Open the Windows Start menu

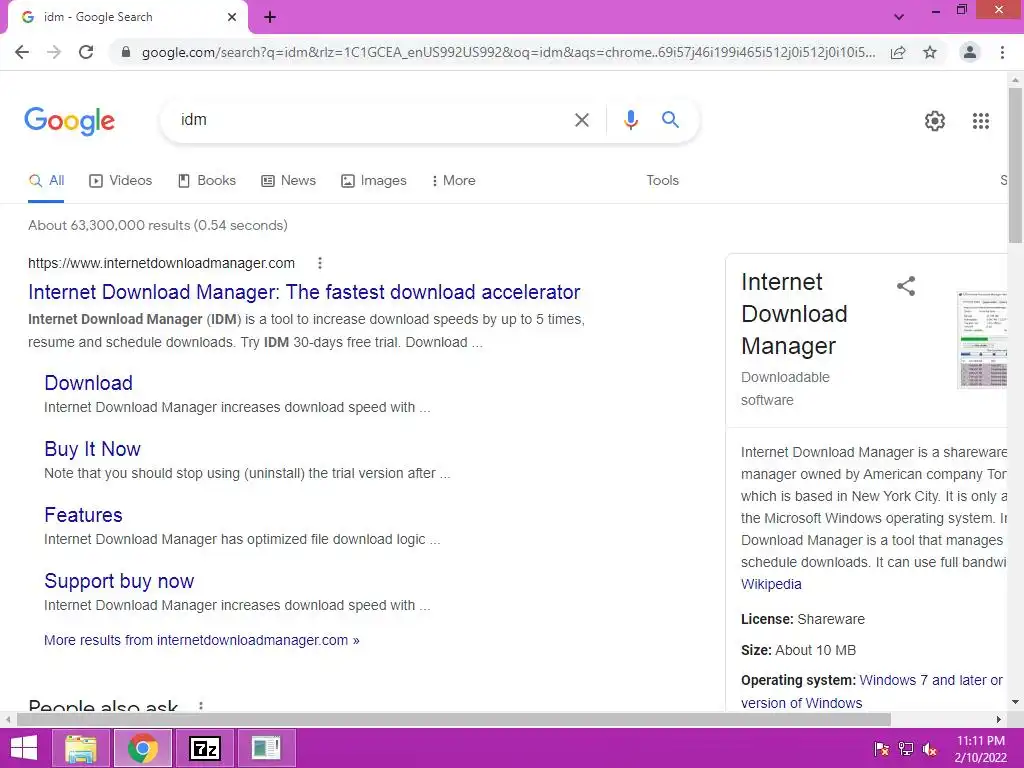(x=24, y=748)
